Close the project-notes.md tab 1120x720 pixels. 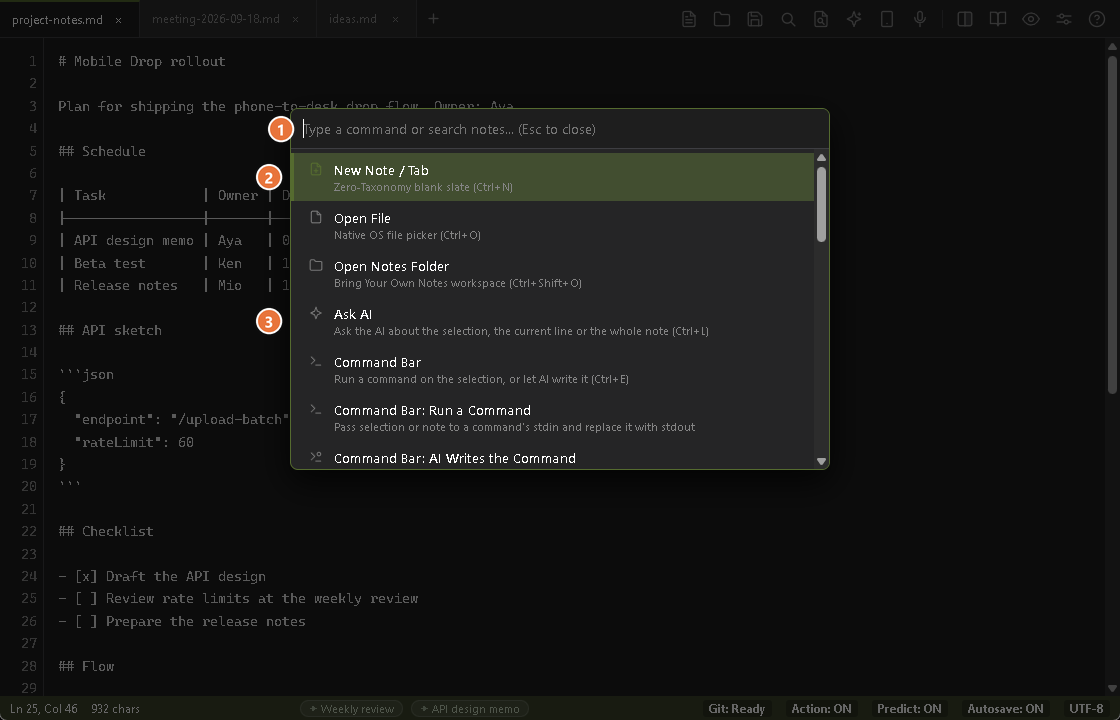(x=119, y=20)
